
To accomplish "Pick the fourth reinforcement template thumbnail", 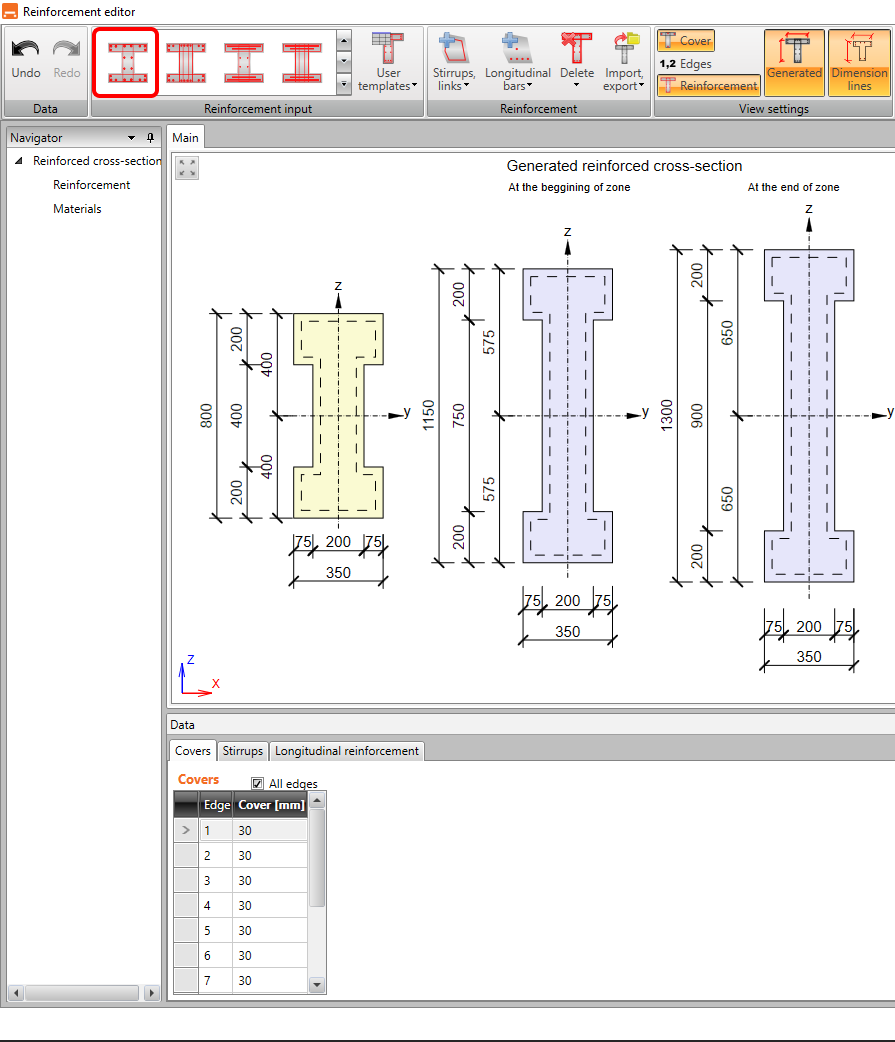I will coord(301,63).
